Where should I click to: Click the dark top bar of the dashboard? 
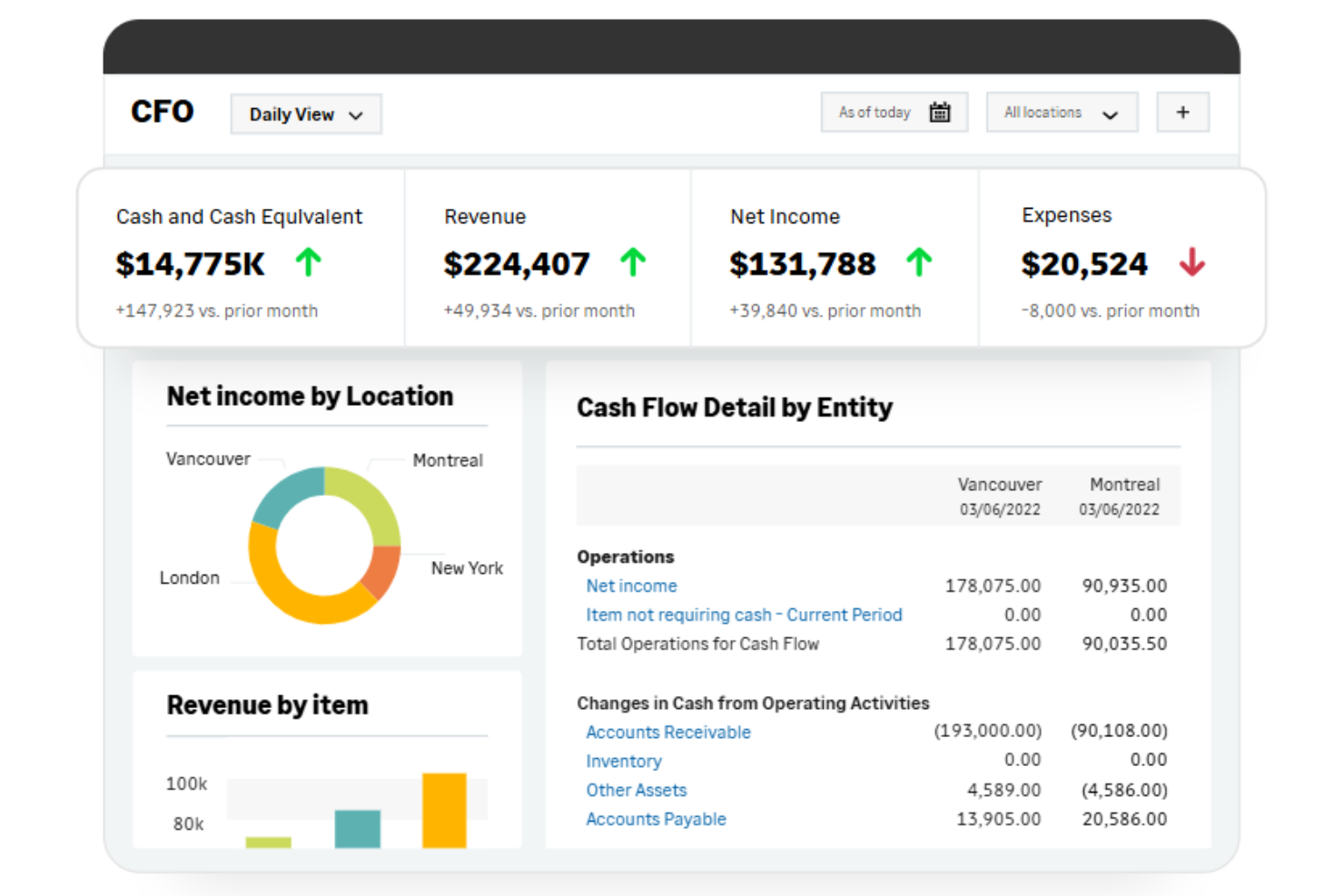tap(672, 48)
